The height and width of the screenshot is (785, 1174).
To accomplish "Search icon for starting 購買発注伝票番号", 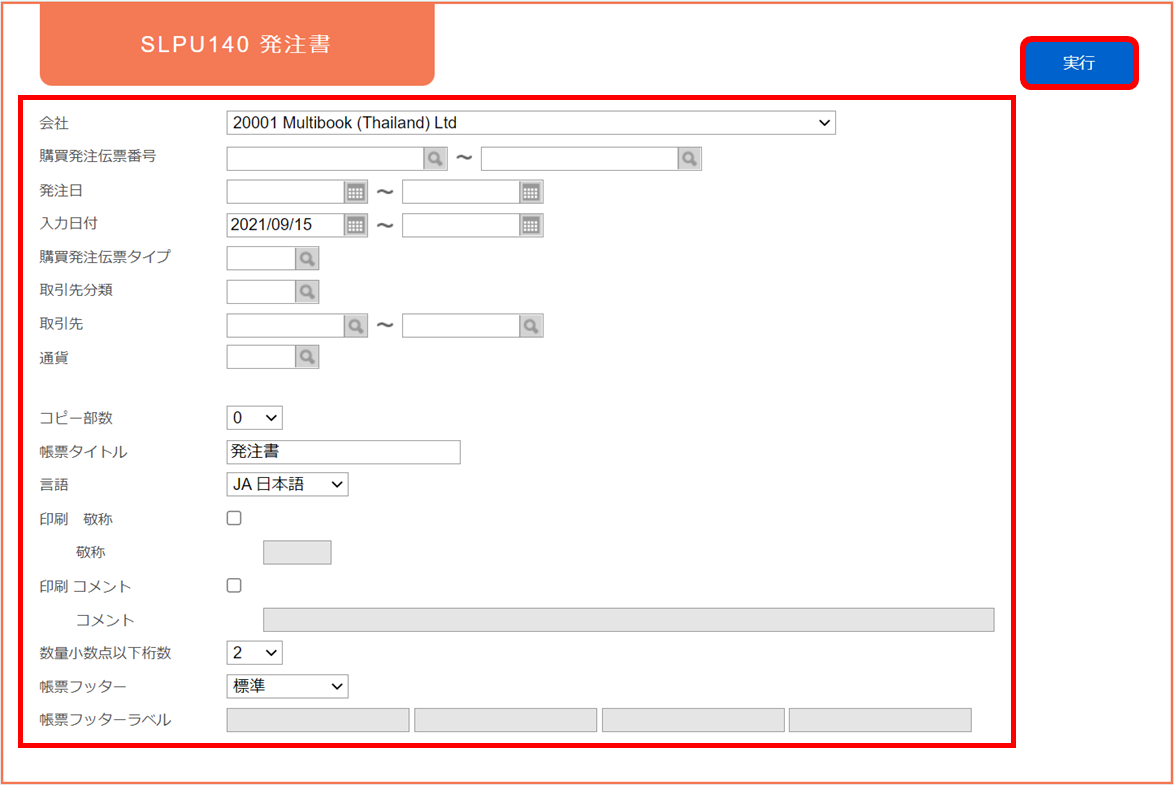I will coord(435,159).
